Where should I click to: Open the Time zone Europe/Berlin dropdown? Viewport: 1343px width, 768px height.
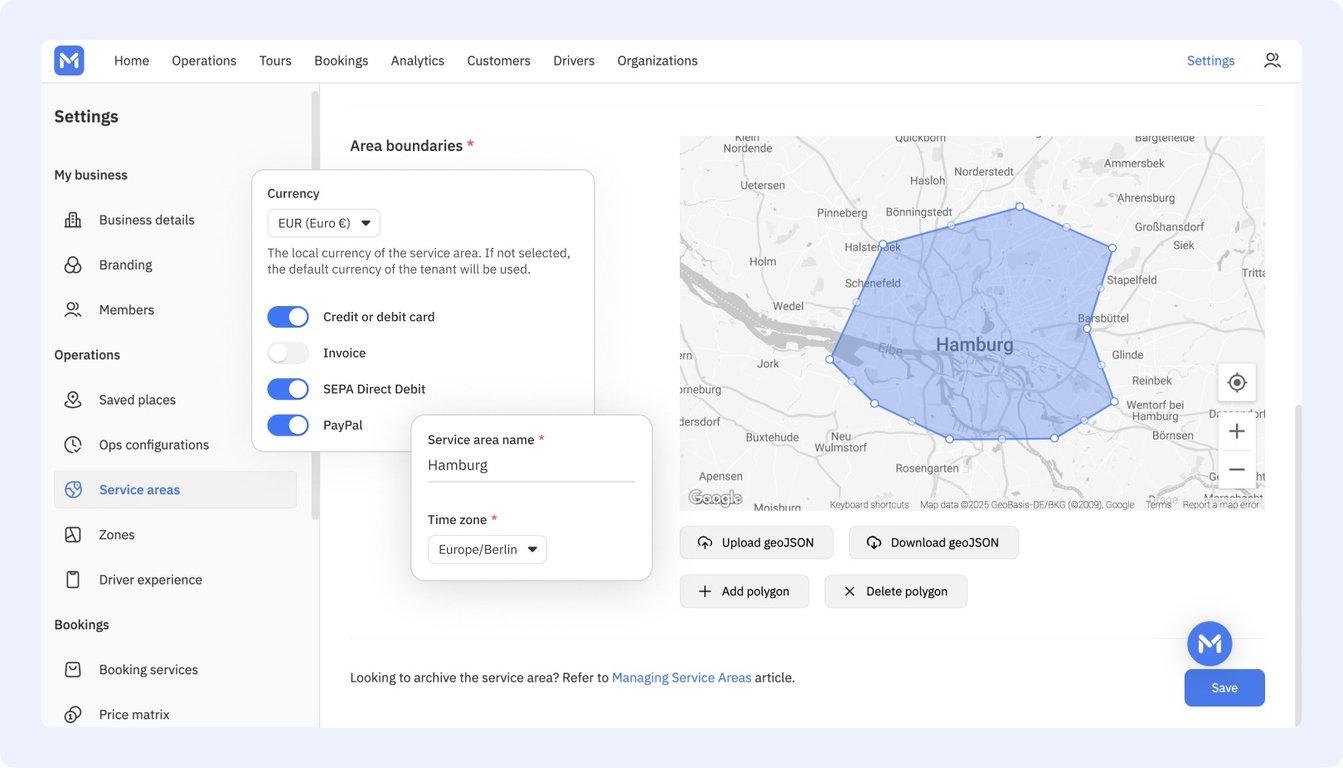pos(487,549)
